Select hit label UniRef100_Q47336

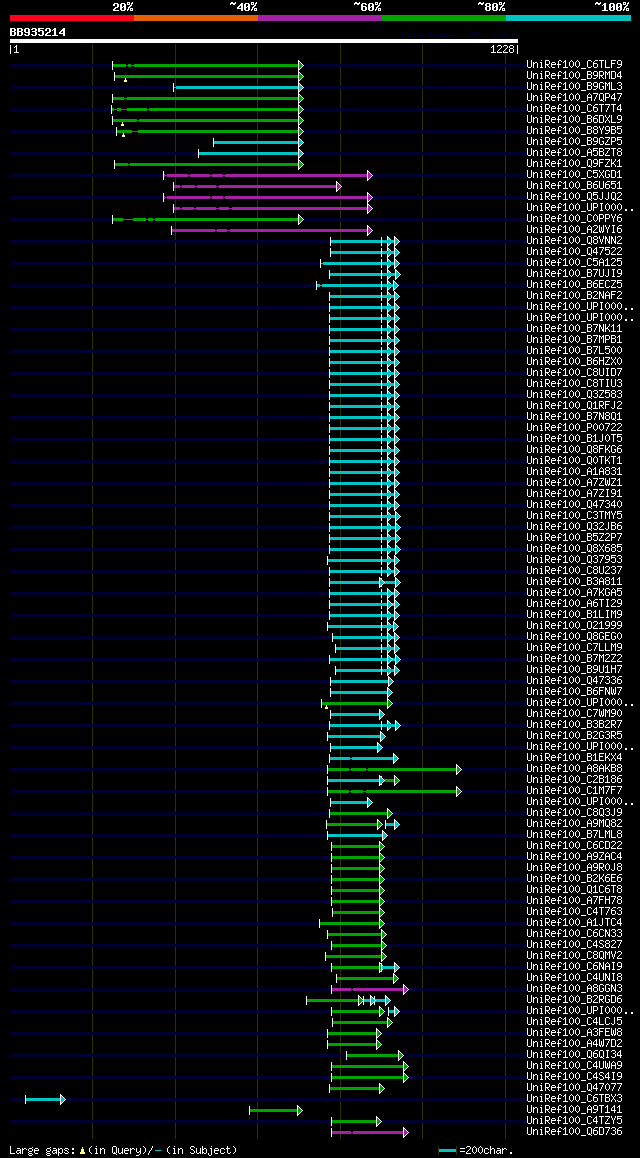click(x=574, y=680)
